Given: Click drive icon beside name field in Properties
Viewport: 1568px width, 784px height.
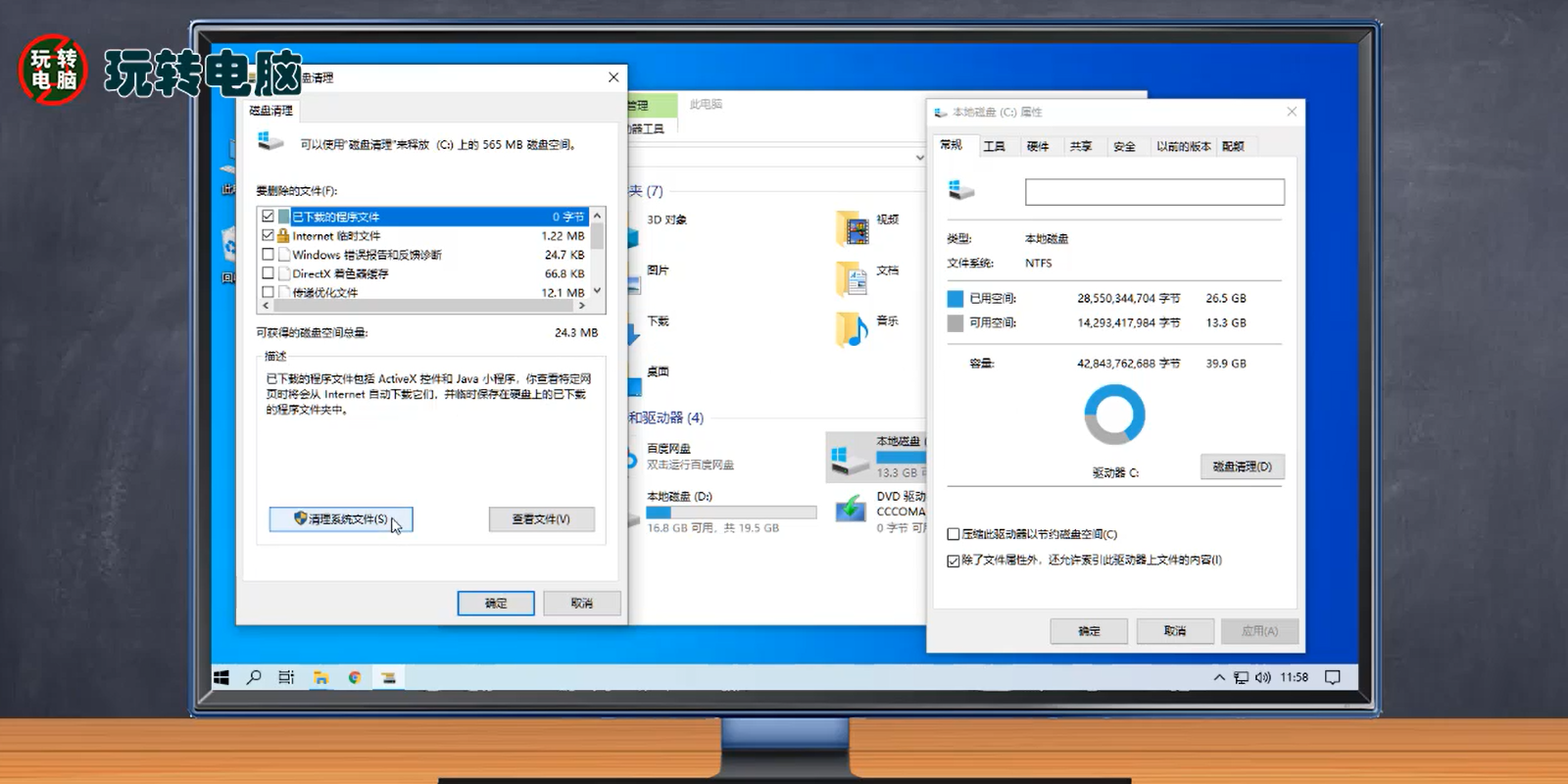Looking at the screenshot, I should click(x=961, y=190).
